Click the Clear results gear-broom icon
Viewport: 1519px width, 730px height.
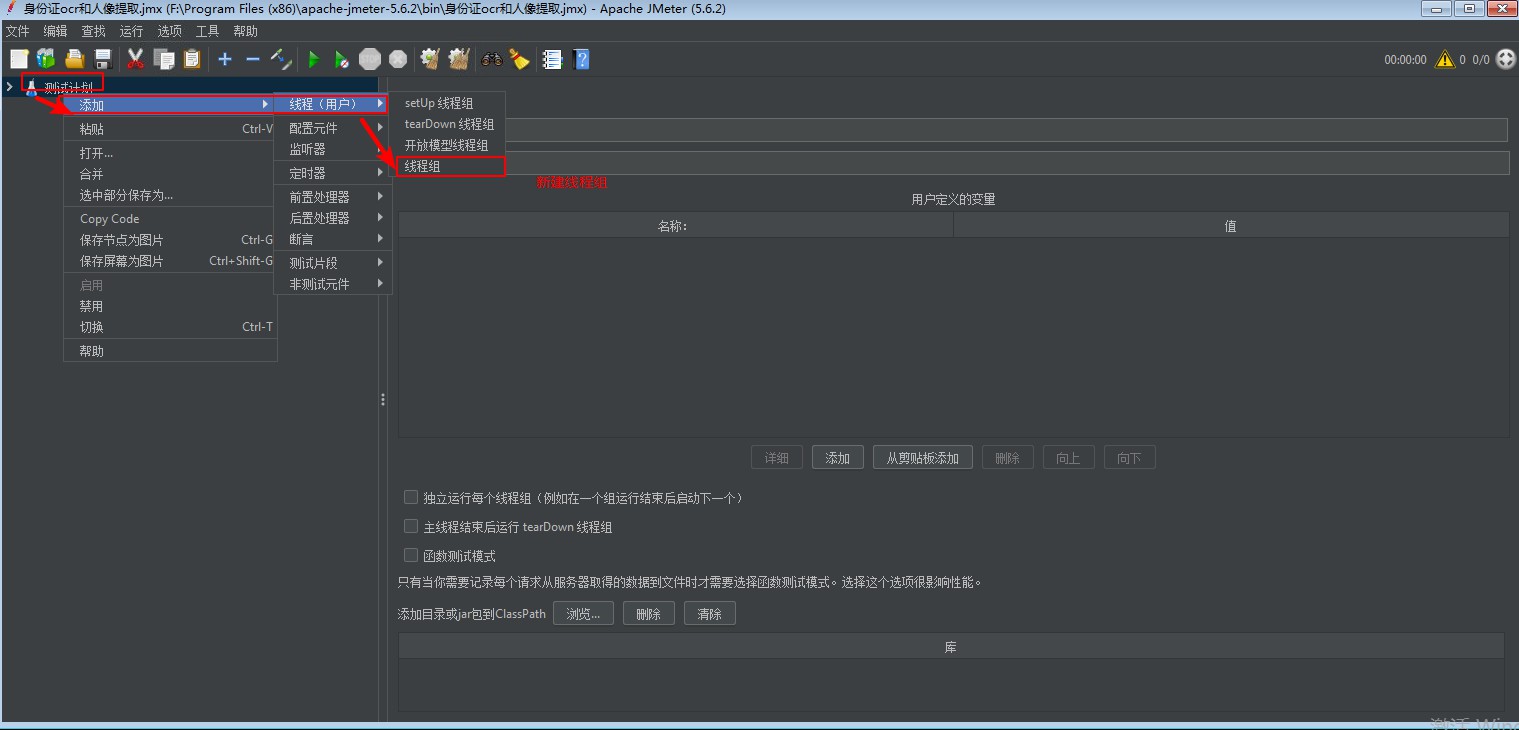pyautogui.click(x=431, y=59)
